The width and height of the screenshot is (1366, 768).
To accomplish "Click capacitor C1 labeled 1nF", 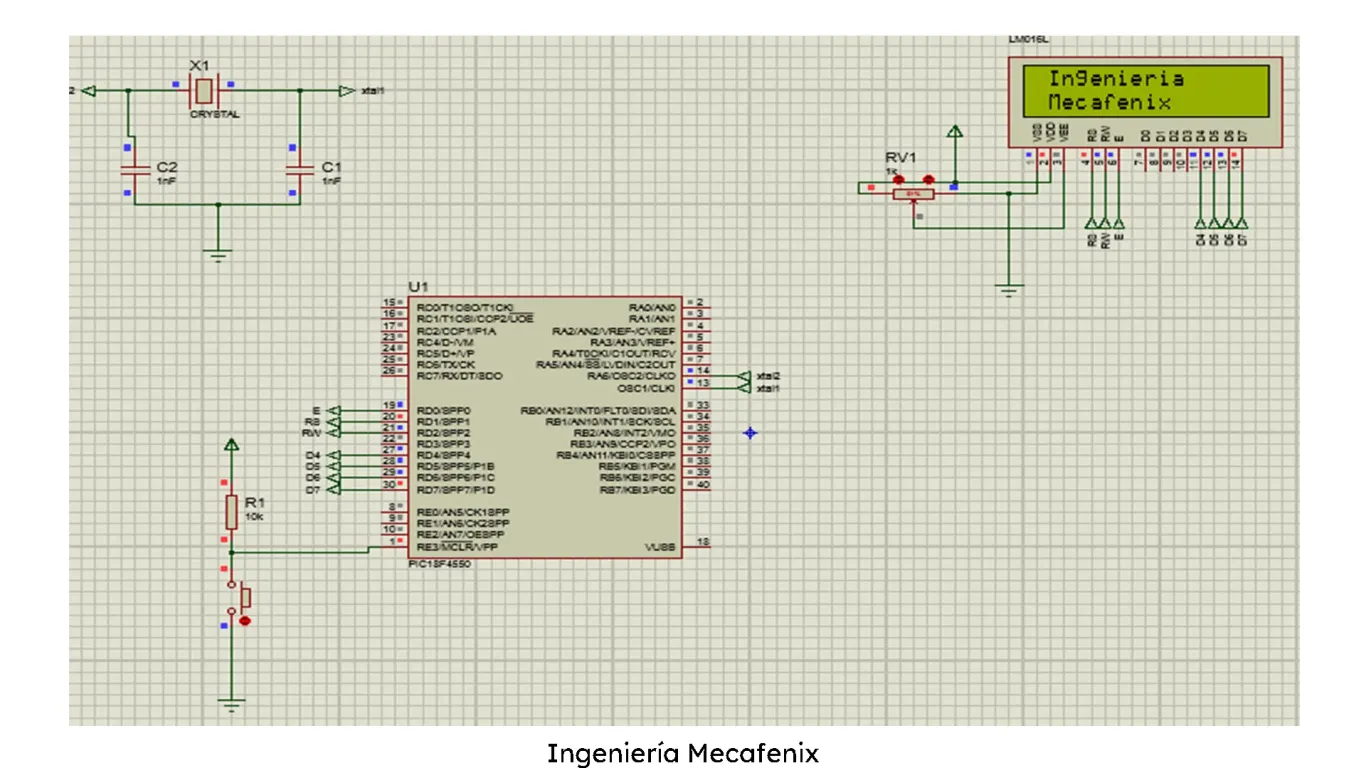I will click(x=297, y=168).
